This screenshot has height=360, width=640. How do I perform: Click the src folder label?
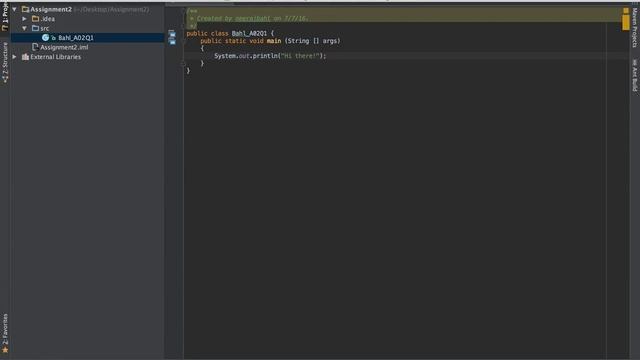coord(44,28)
